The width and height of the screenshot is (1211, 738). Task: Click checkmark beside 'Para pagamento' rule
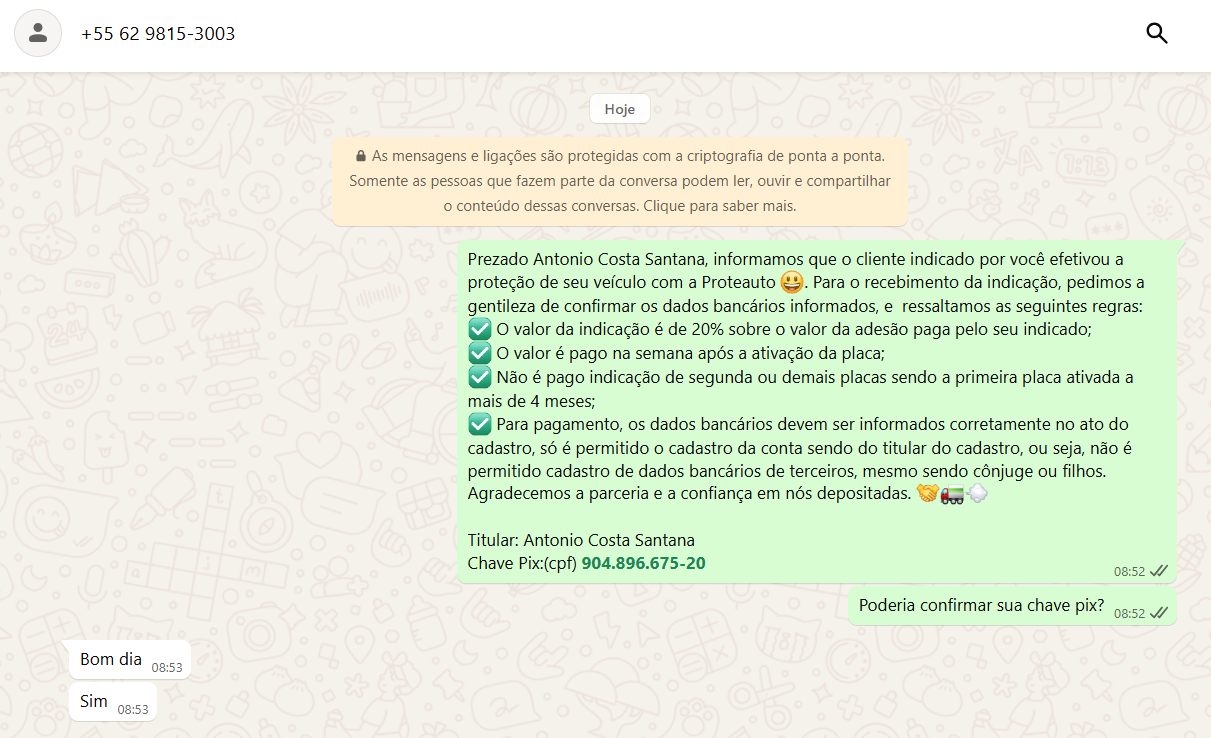(479, 424)
